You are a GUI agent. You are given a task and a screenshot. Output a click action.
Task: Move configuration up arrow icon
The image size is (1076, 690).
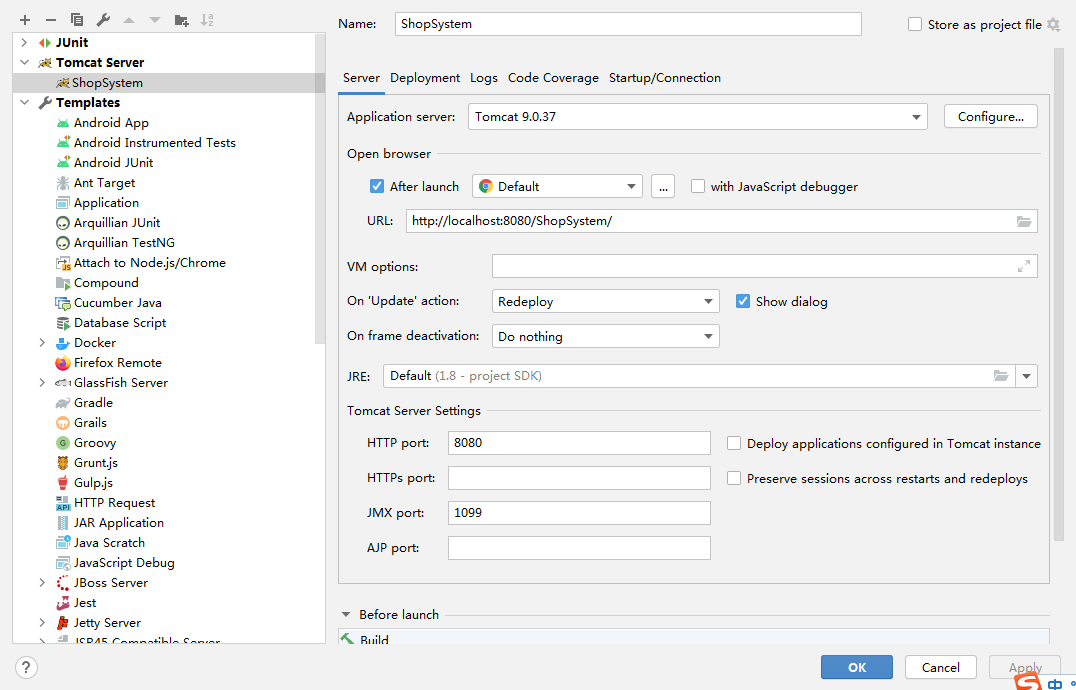[x=129, y=21]
